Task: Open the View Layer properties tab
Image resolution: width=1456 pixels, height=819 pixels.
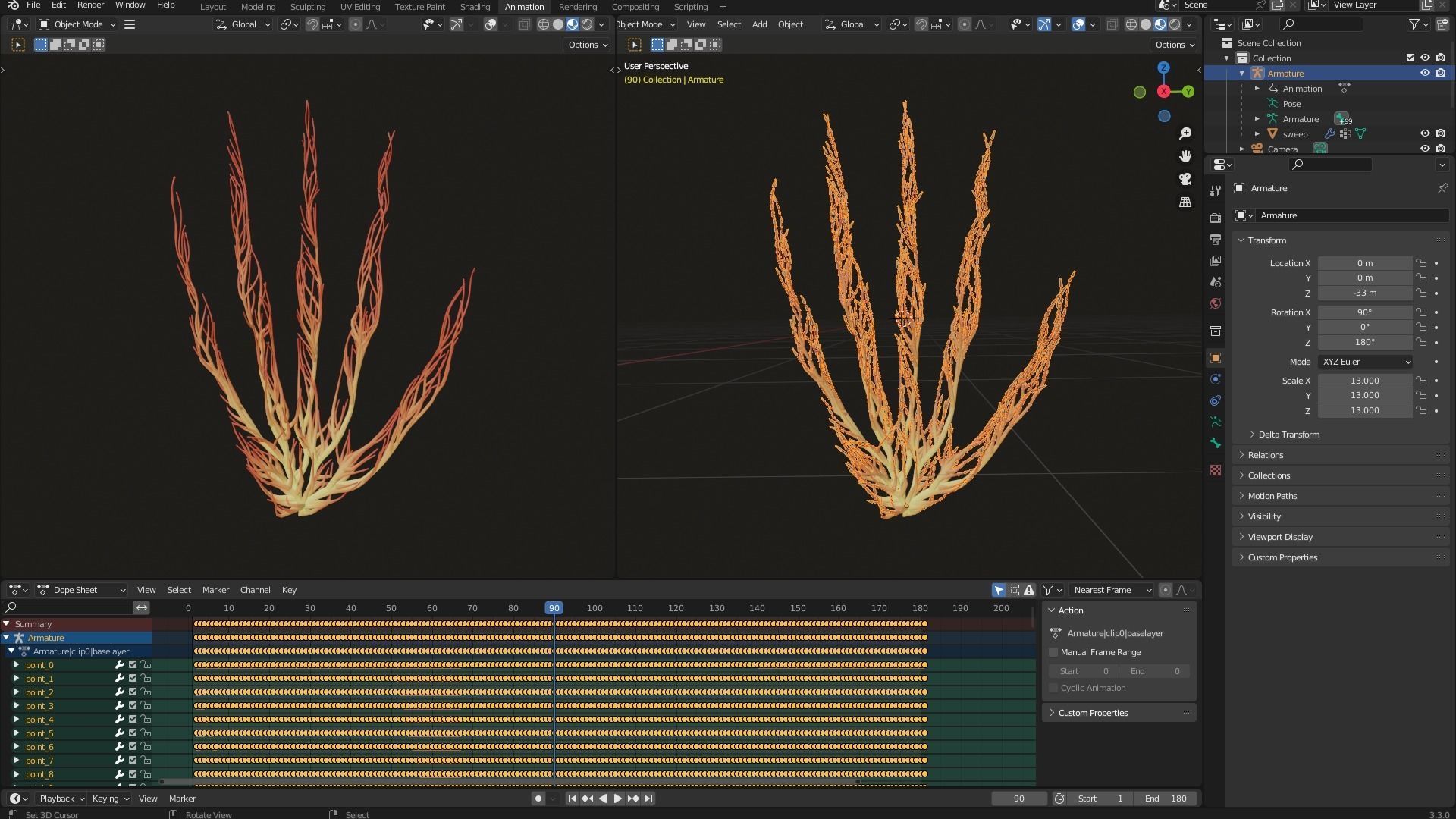Action: pyautogui.click(x=1216, y=261)
